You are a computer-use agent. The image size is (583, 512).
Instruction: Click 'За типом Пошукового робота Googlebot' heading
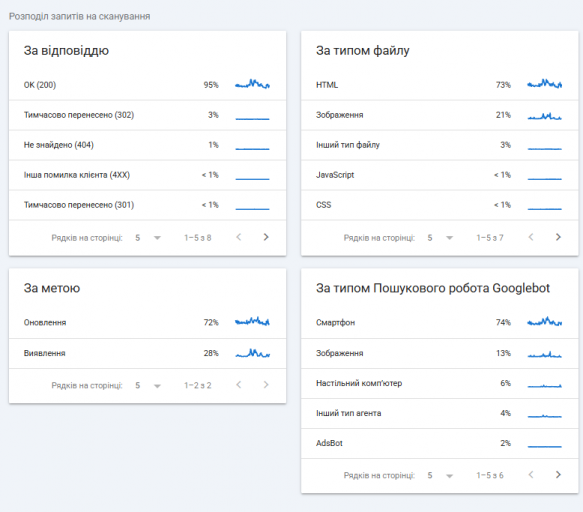[x=433, y=288]
